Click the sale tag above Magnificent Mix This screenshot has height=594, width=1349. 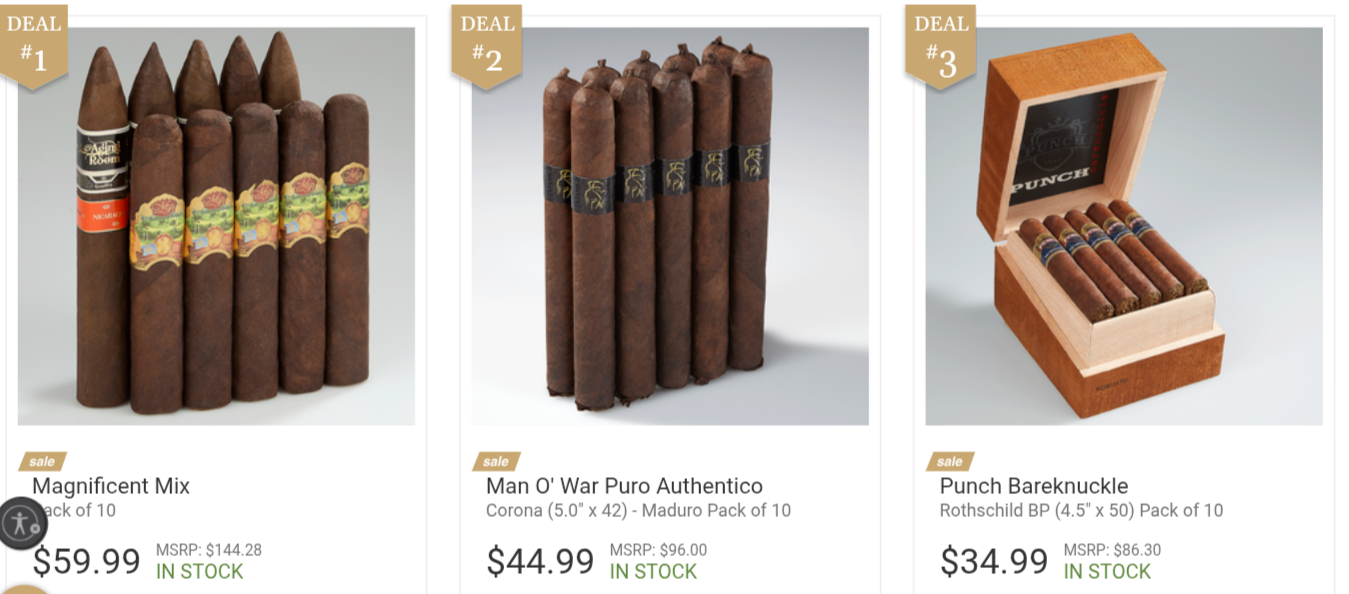pos(42,461)
